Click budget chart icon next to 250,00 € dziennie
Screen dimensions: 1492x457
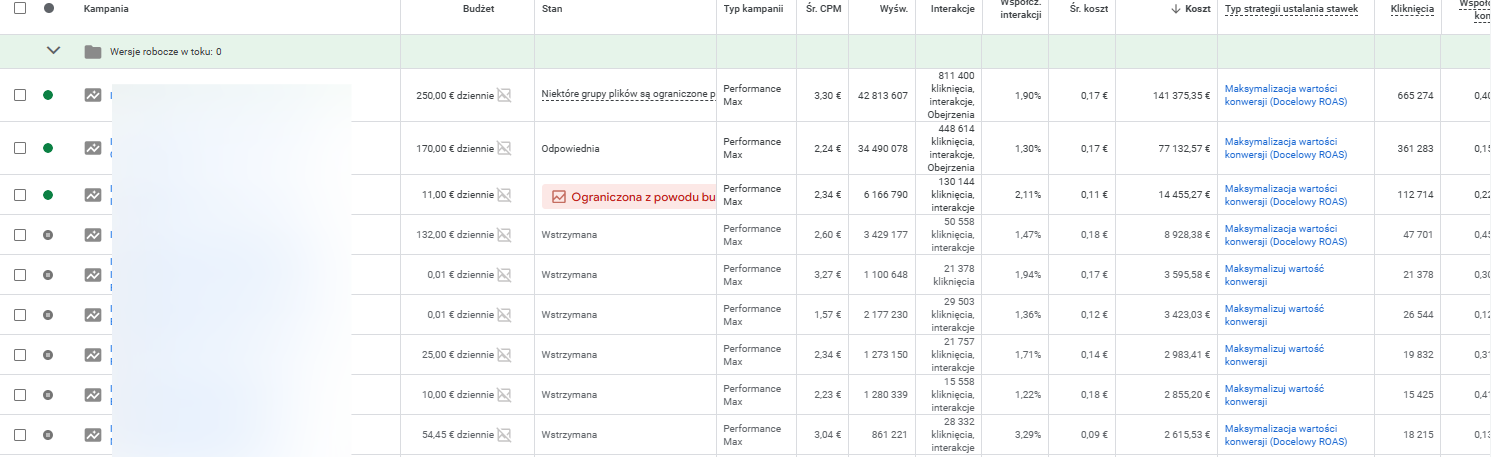[505, 96]
